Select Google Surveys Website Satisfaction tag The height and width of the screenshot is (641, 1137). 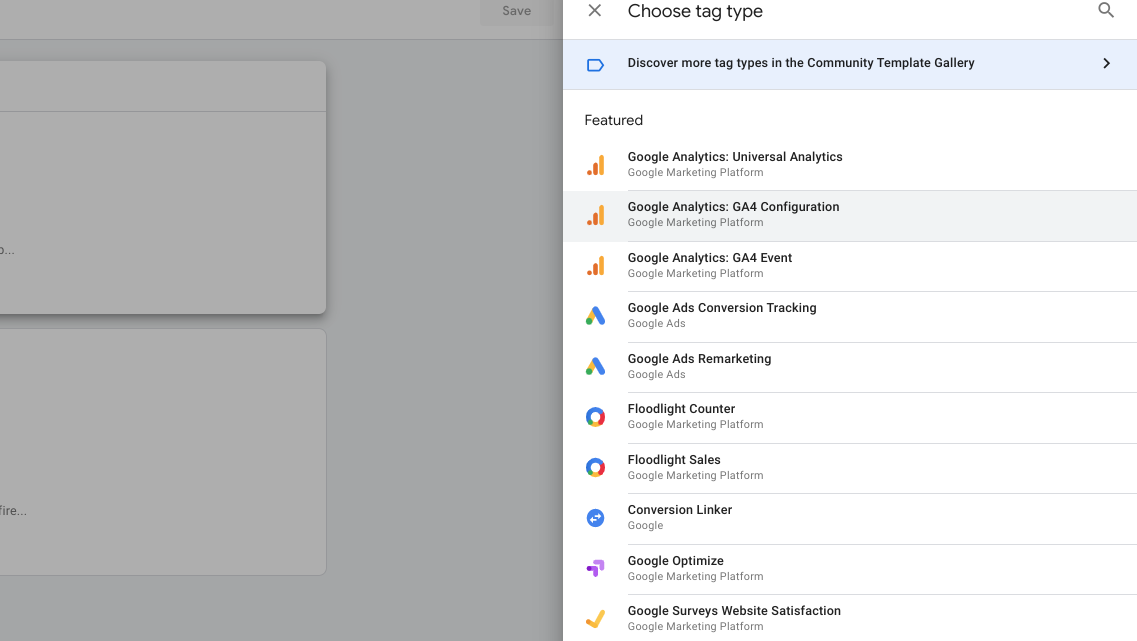[x=850, y=618]
